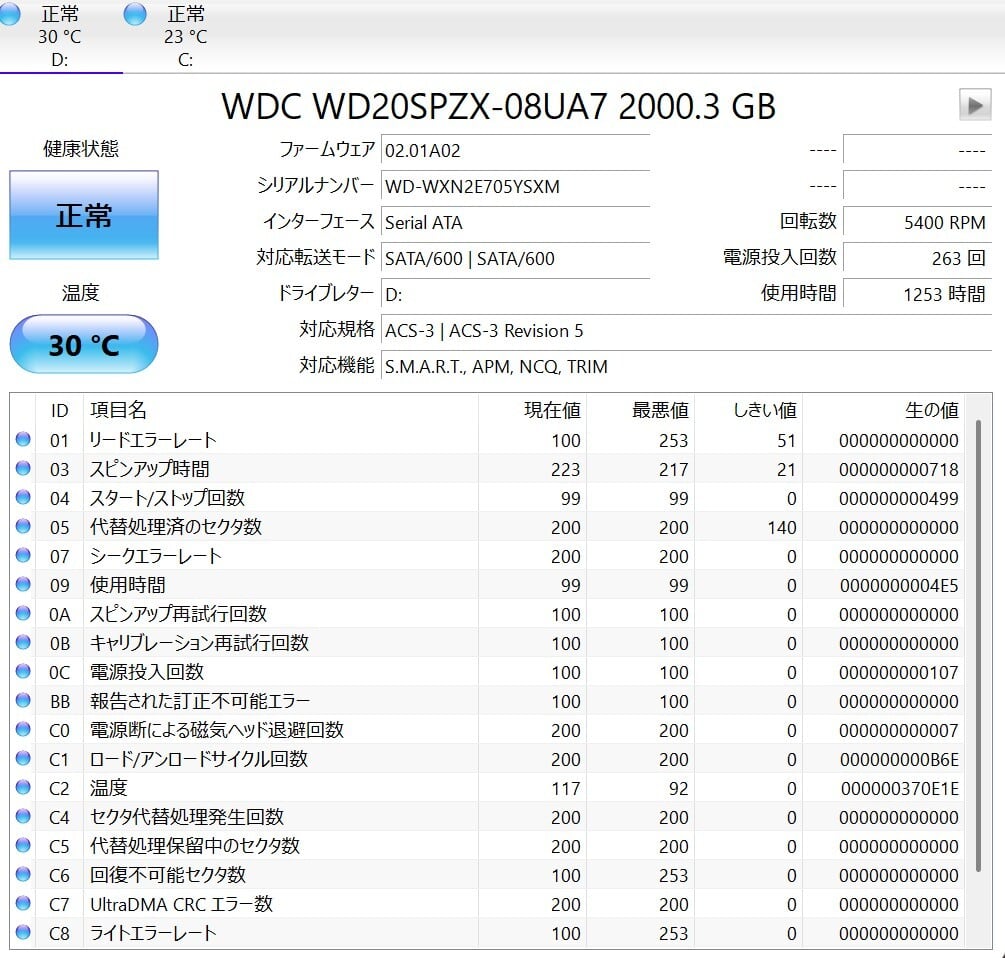
Task: Click the しきい値 column header
Action: click(x=764, y=410)
